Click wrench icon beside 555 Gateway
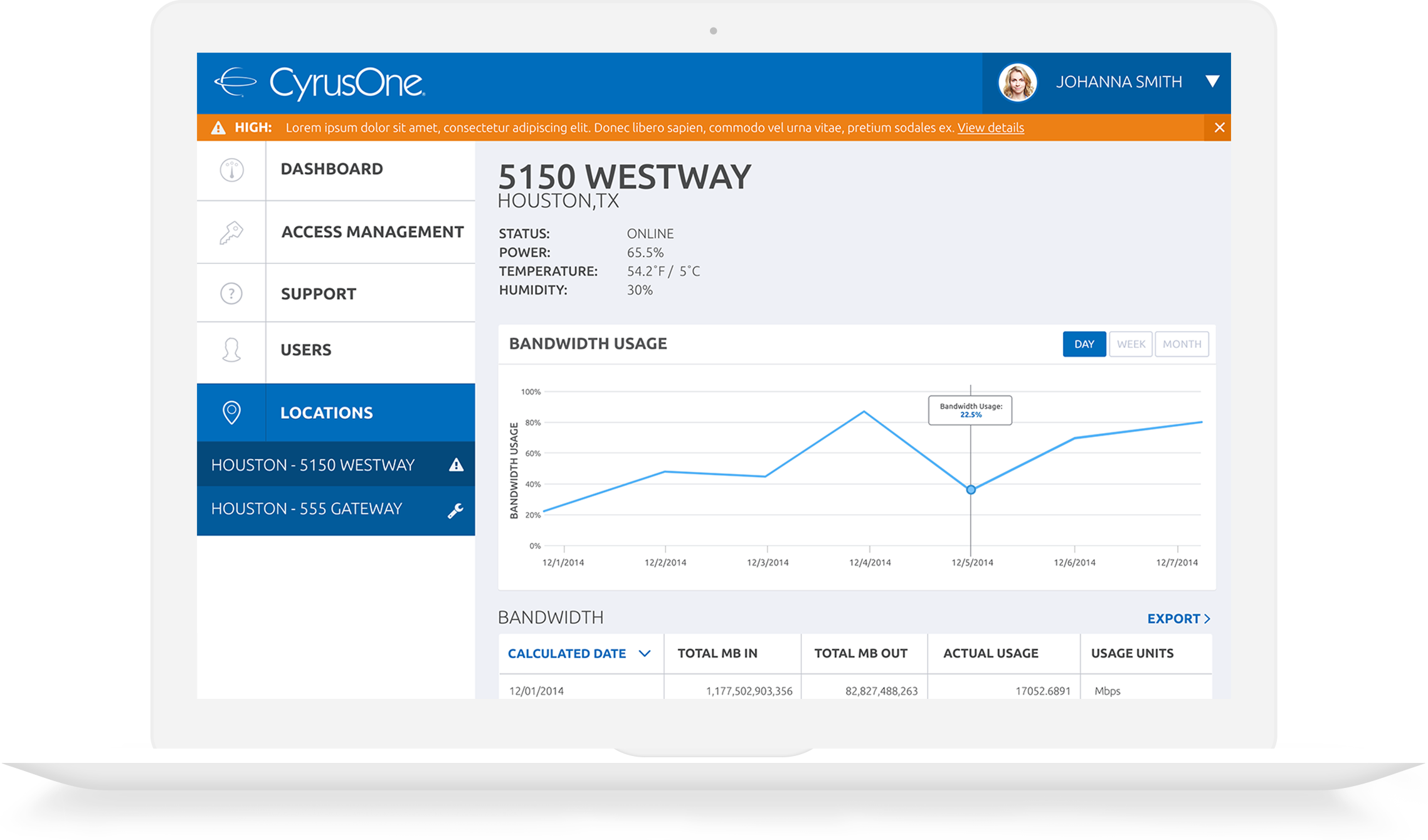This screenshot has width=1428, height=840. [x=455, y=511]
